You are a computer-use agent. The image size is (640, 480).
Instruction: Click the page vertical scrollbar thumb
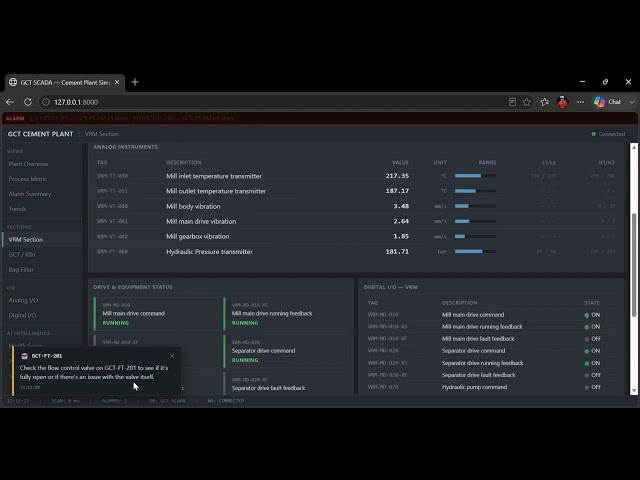click(634, 265)
